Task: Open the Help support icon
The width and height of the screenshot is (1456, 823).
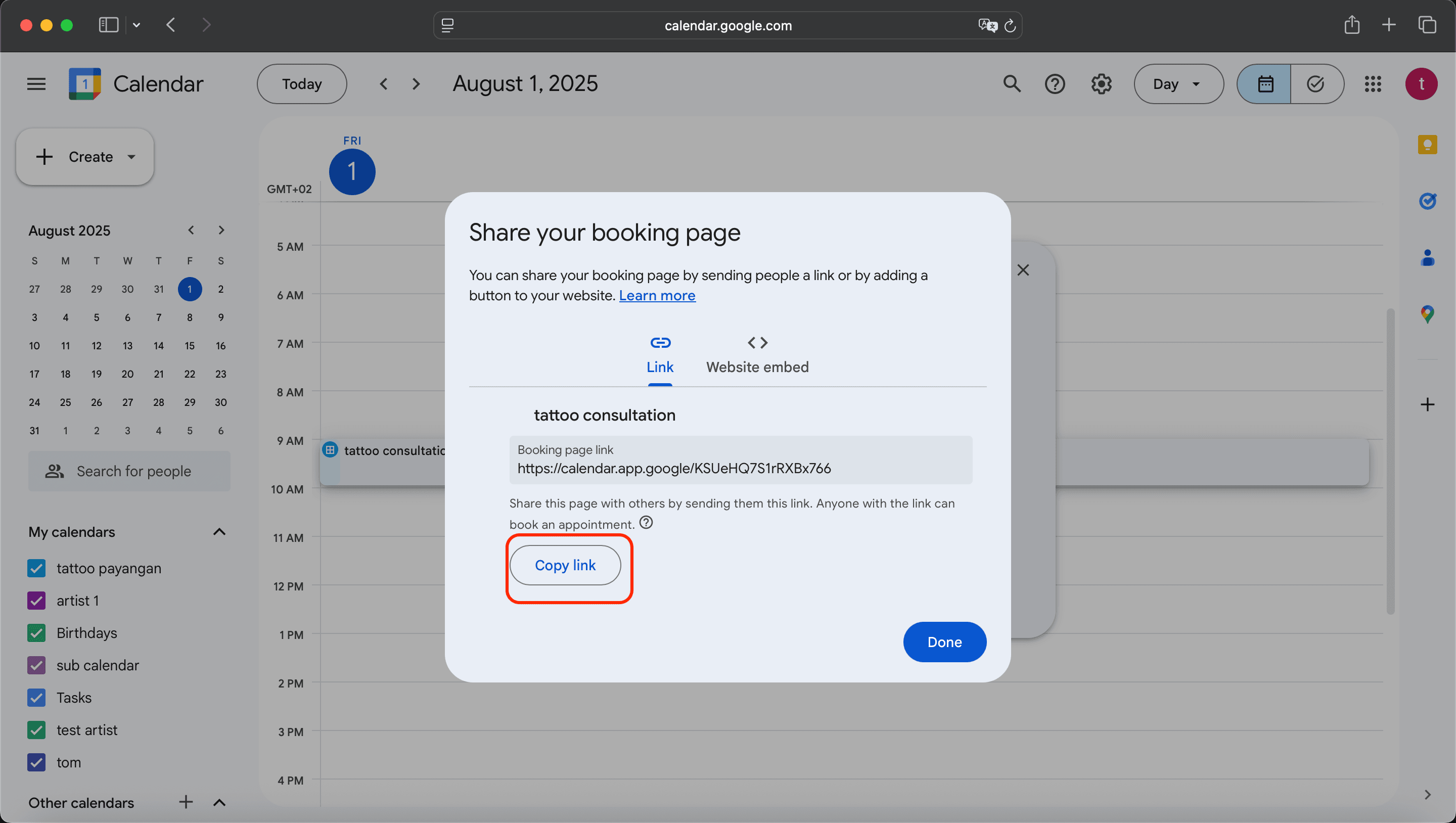Action: pos(1055,84)
